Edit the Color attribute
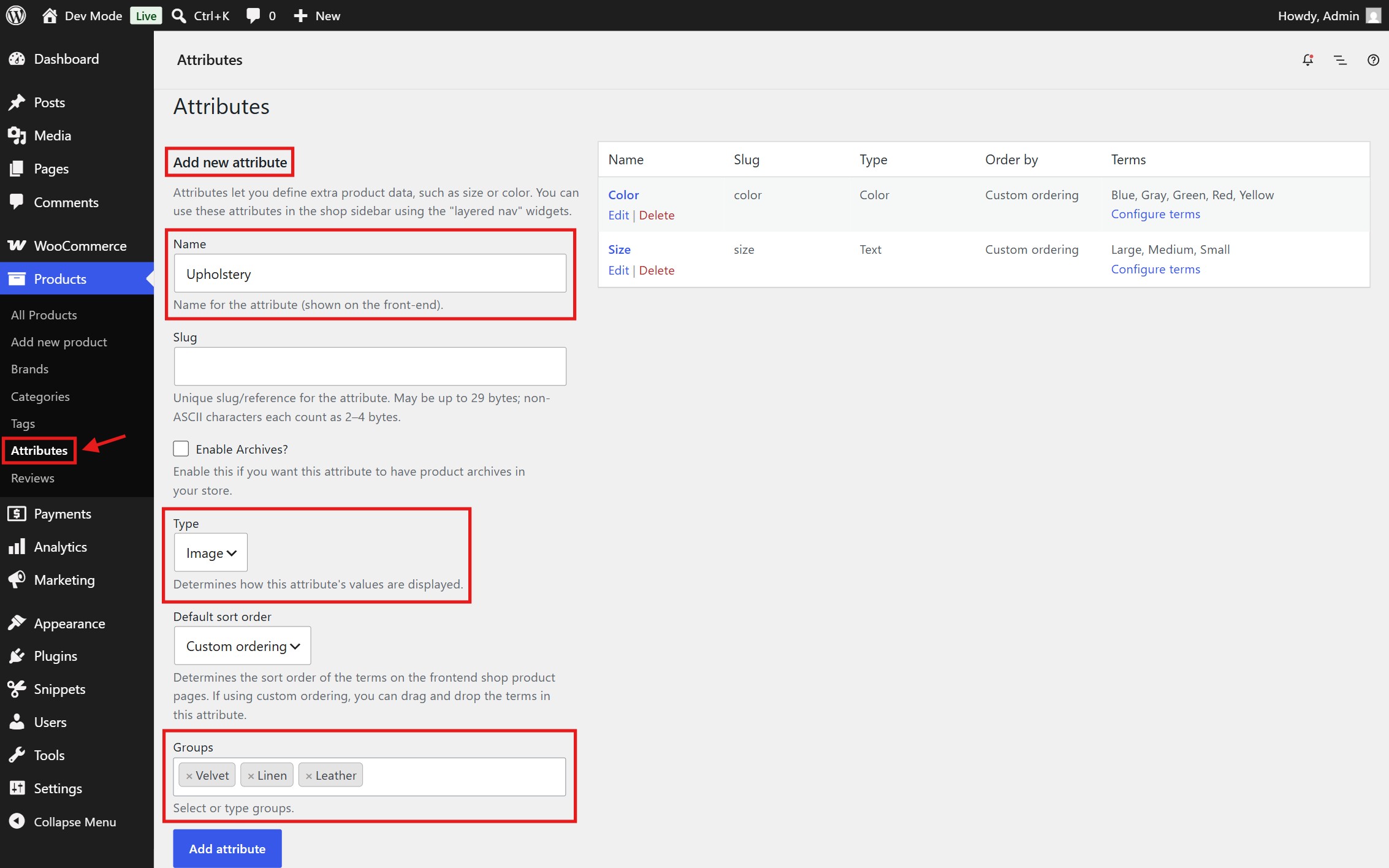Viewport: 1389px width, 868px height. tap(618, 215)
